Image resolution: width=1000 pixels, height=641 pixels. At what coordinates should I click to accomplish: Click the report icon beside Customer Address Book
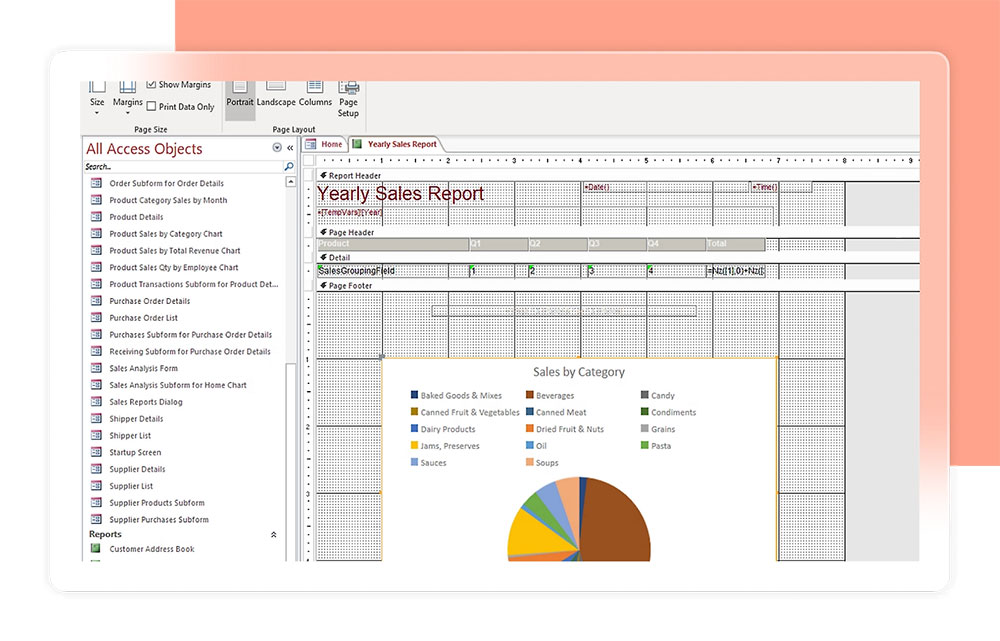(97, 549)
